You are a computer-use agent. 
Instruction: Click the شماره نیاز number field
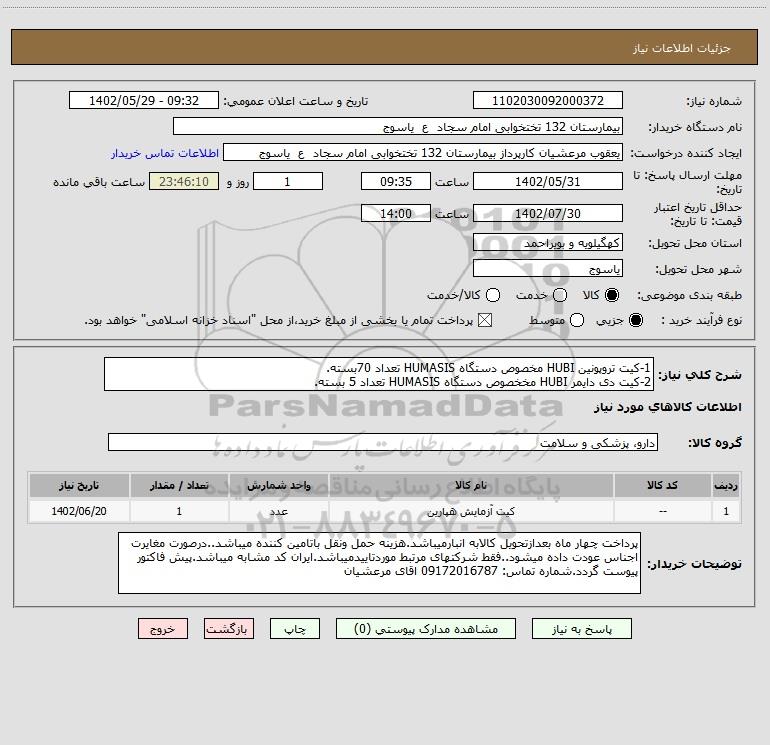tap(547, 101)
